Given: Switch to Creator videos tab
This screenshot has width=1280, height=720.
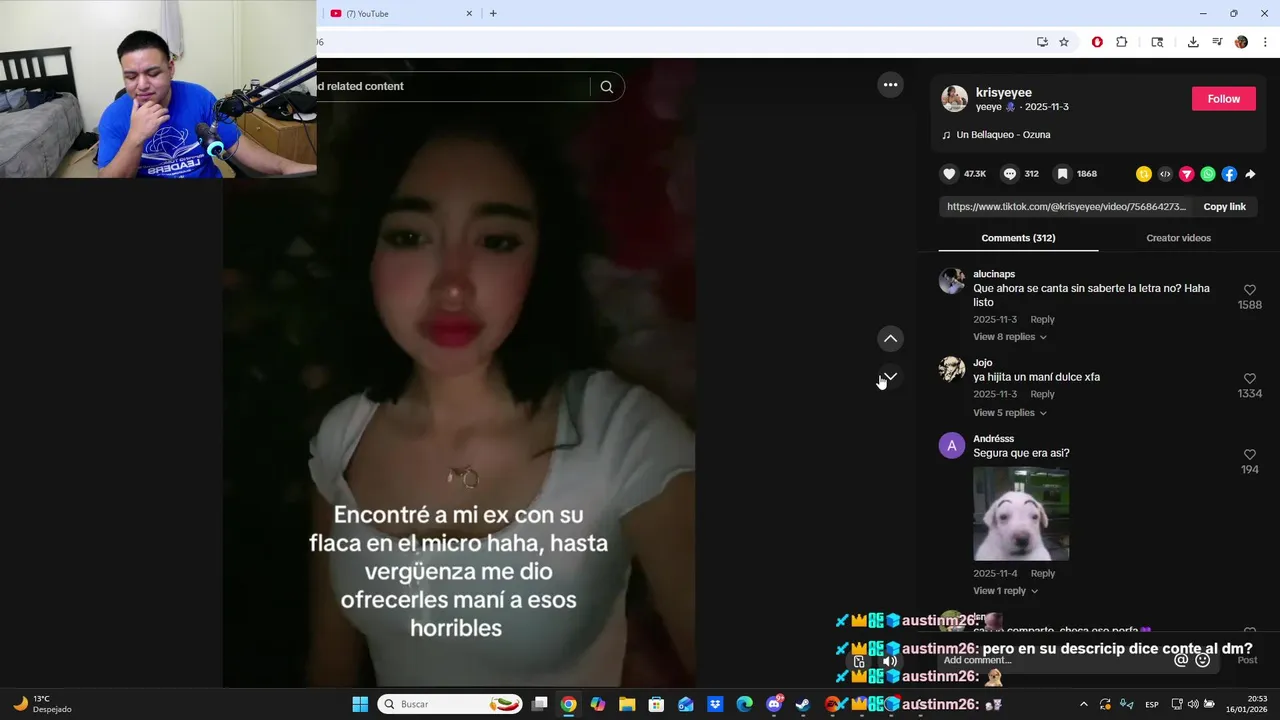Looking at the screenshot, I should [1178, 238].
